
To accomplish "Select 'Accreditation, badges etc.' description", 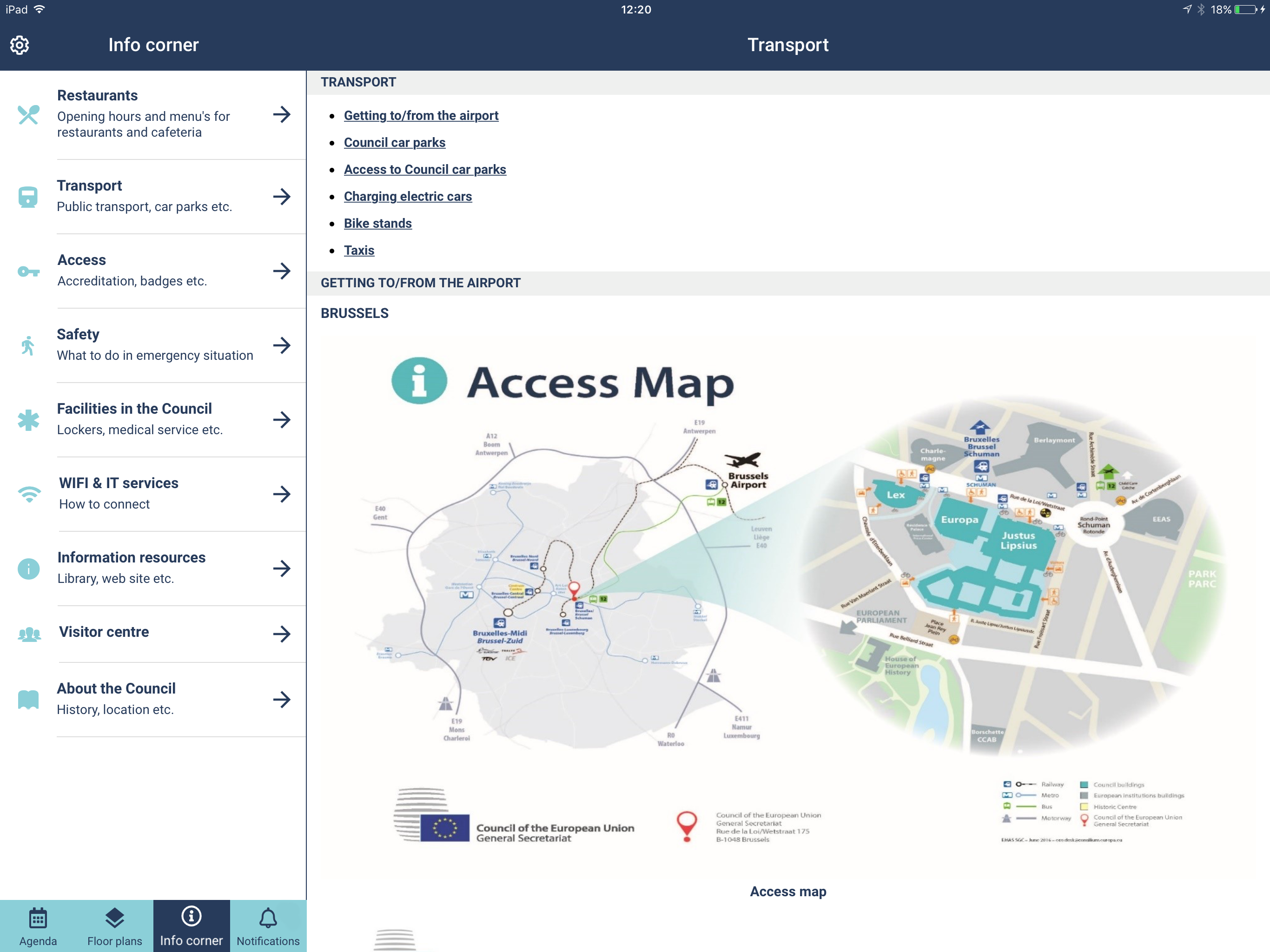I will pyautogui.click(x=132, y=281).
